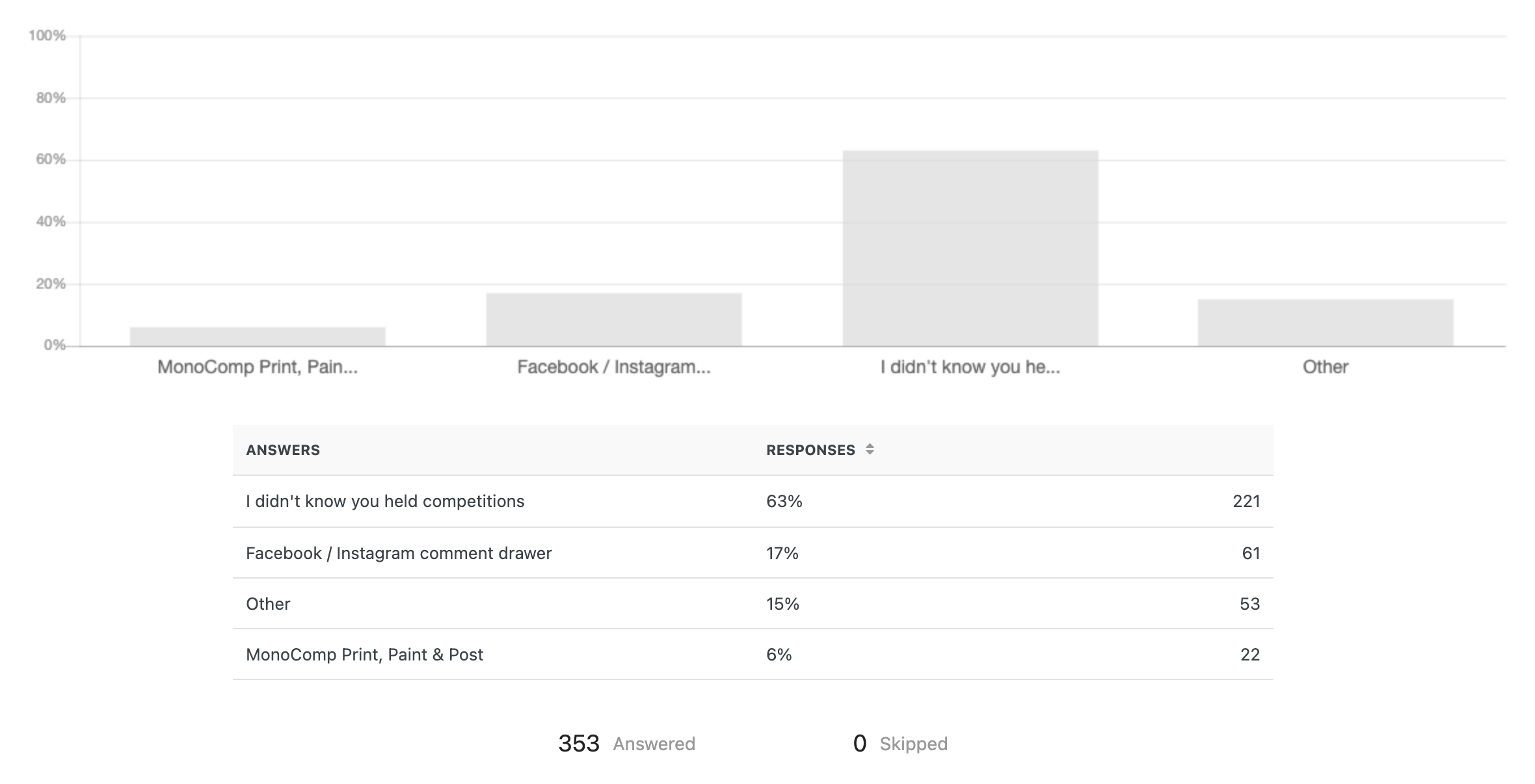Screen dimensions: 1535x784
Task: Sort responses using the sort arrows icon
Action: 870,449
